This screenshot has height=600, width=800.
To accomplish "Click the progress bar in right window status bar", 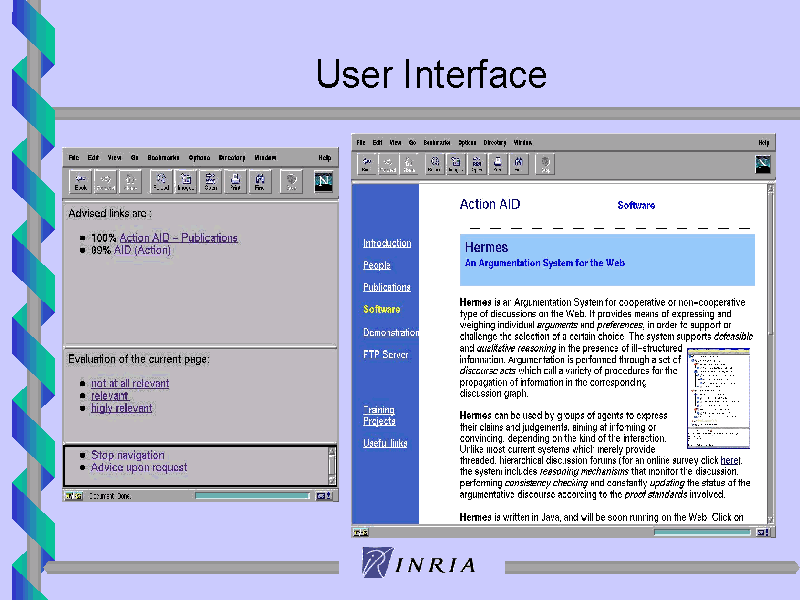I will pos(702,532).
